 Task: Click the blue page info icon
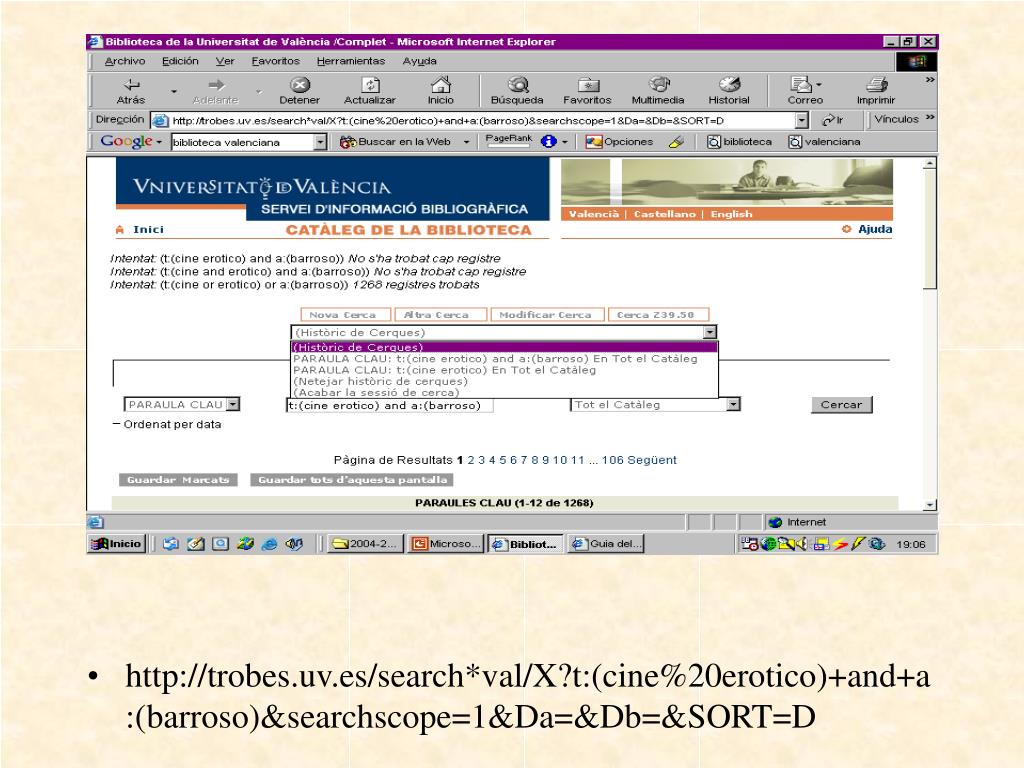pyautogui.click(x=549, y=142)
